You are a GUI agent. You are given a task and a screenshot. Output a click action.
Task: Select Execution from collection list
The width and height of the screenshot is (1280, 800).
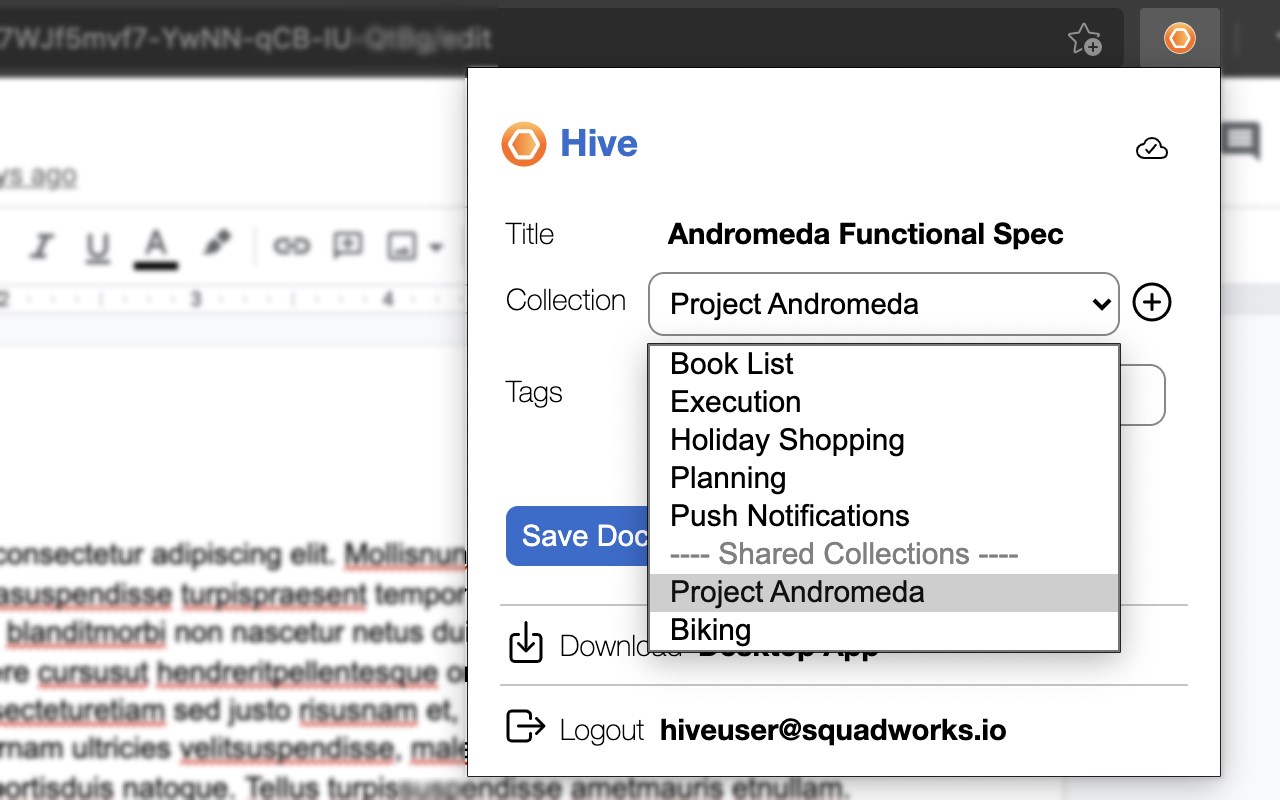tap(884, 402)
